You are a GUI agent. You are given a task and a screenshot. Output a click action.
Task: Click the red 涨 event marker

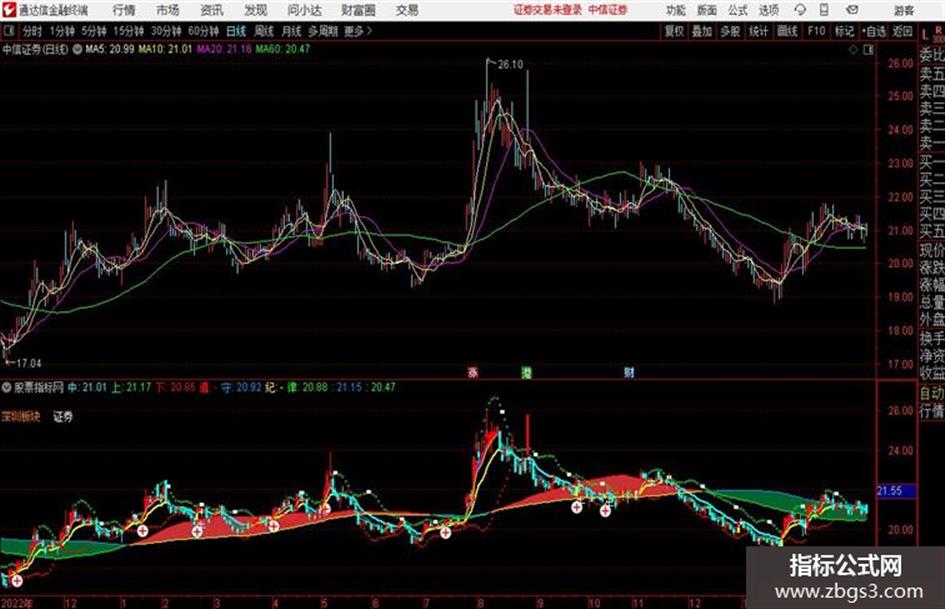click(x=473, y=373)
